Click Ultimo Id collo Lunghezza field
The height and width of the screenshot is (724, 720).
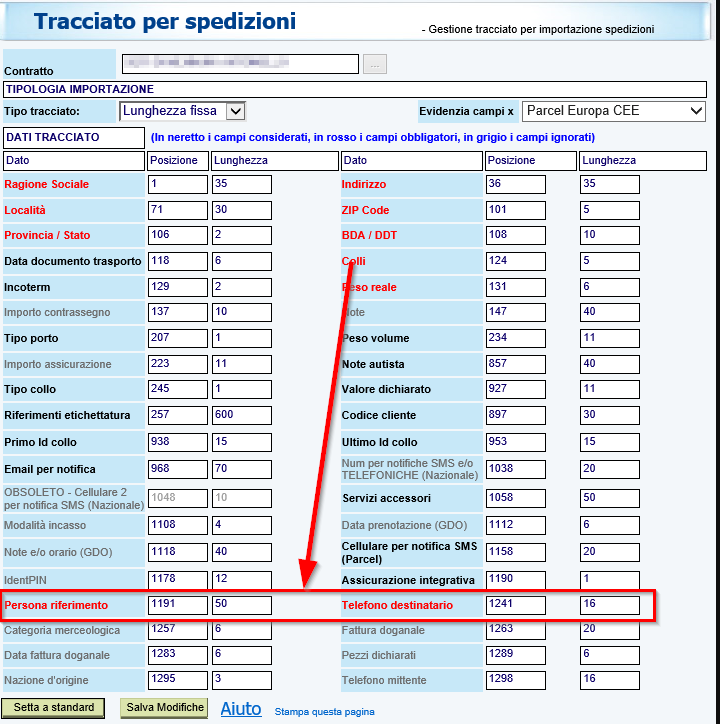point(610,442)
